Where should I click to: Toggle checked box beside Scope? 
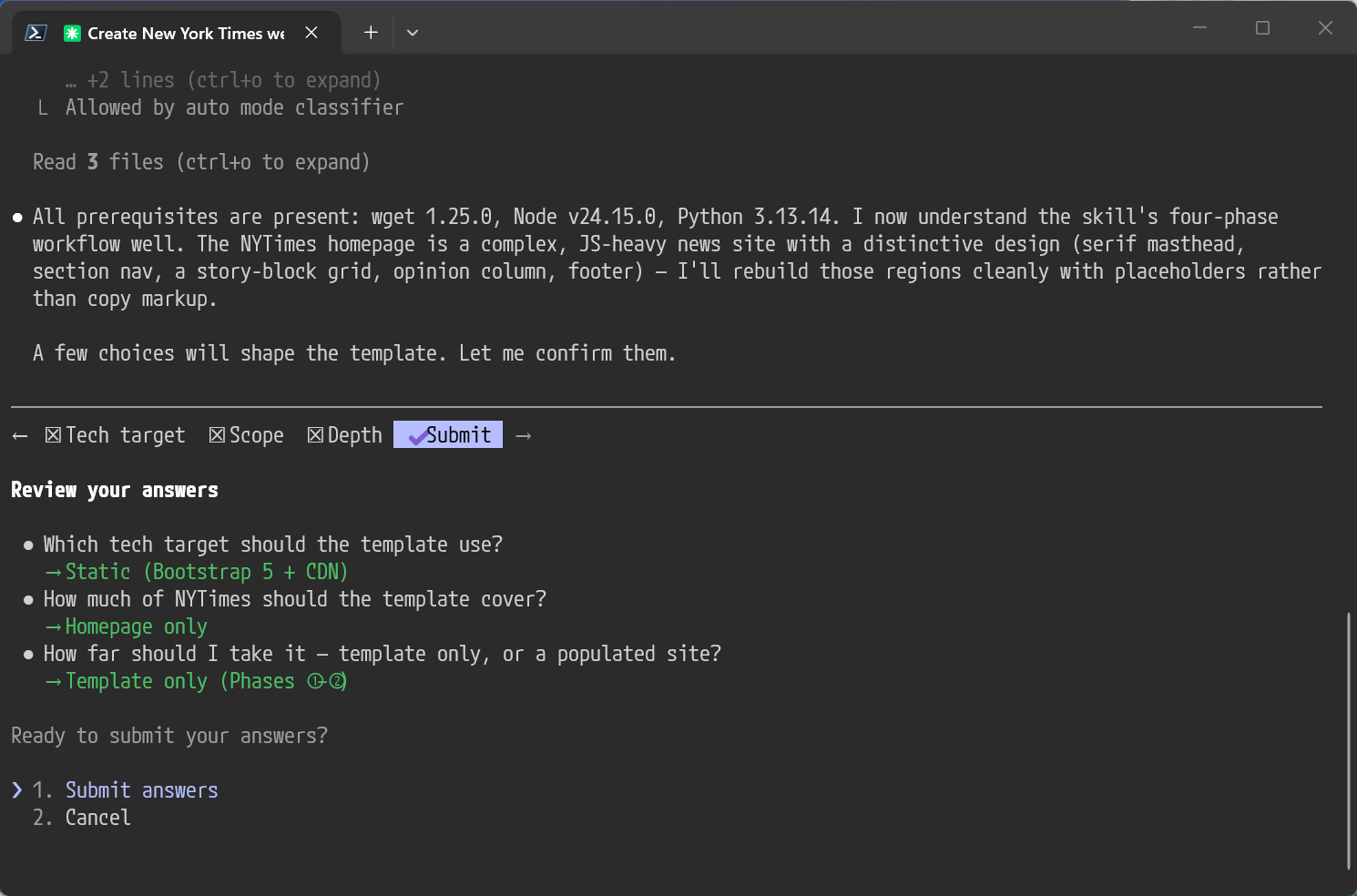pos(217,435)
